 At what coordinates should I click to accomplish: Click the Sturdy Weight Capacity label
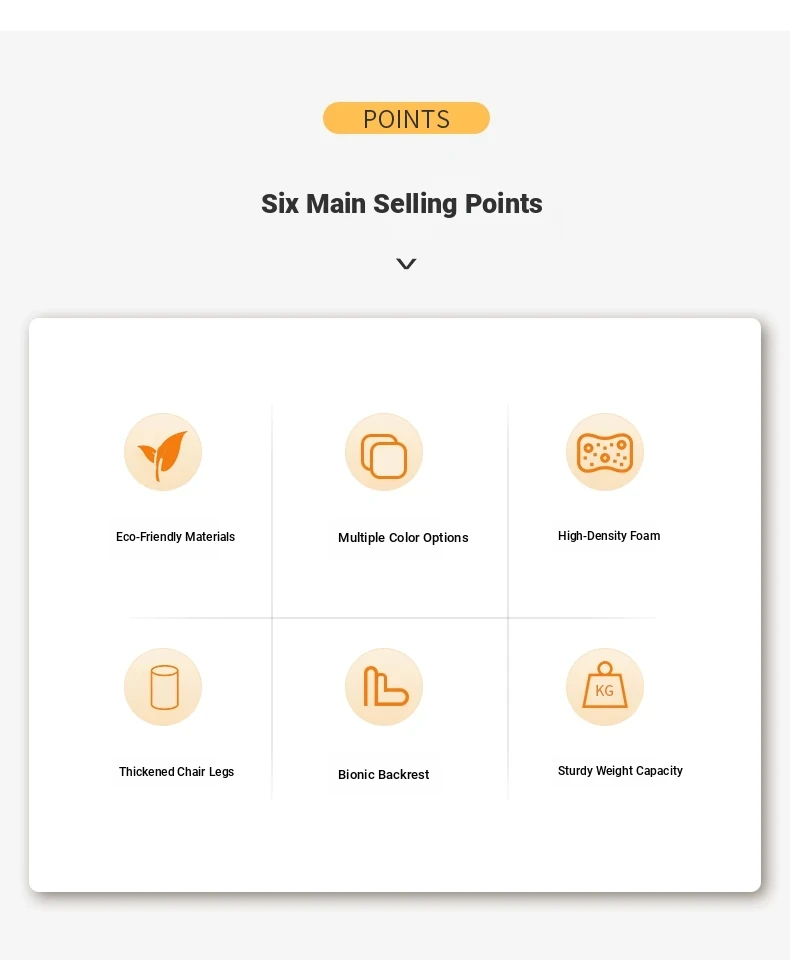[x=620, y=770]
